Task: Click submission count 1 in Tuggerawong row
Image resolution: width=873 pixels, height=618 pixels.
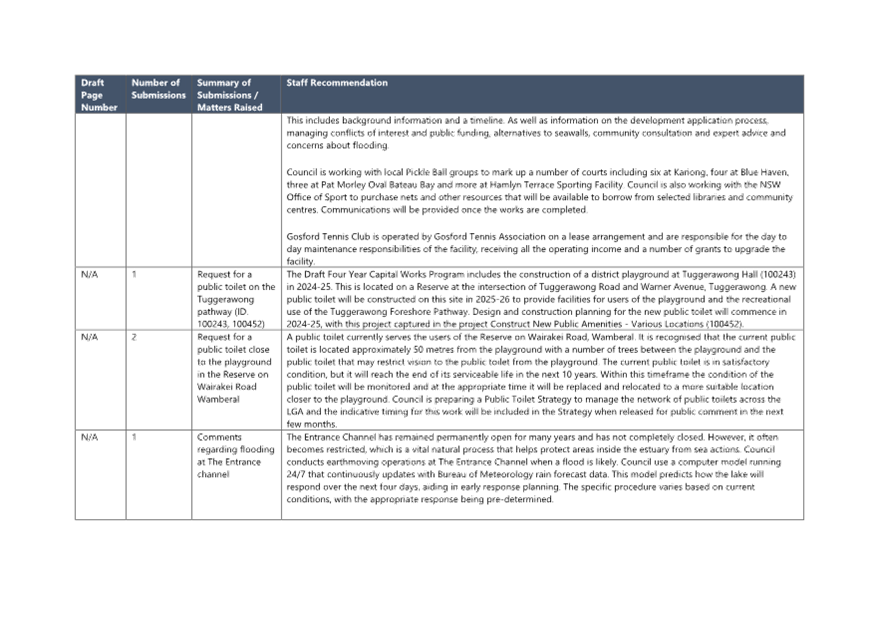Action: click(134, 274)
